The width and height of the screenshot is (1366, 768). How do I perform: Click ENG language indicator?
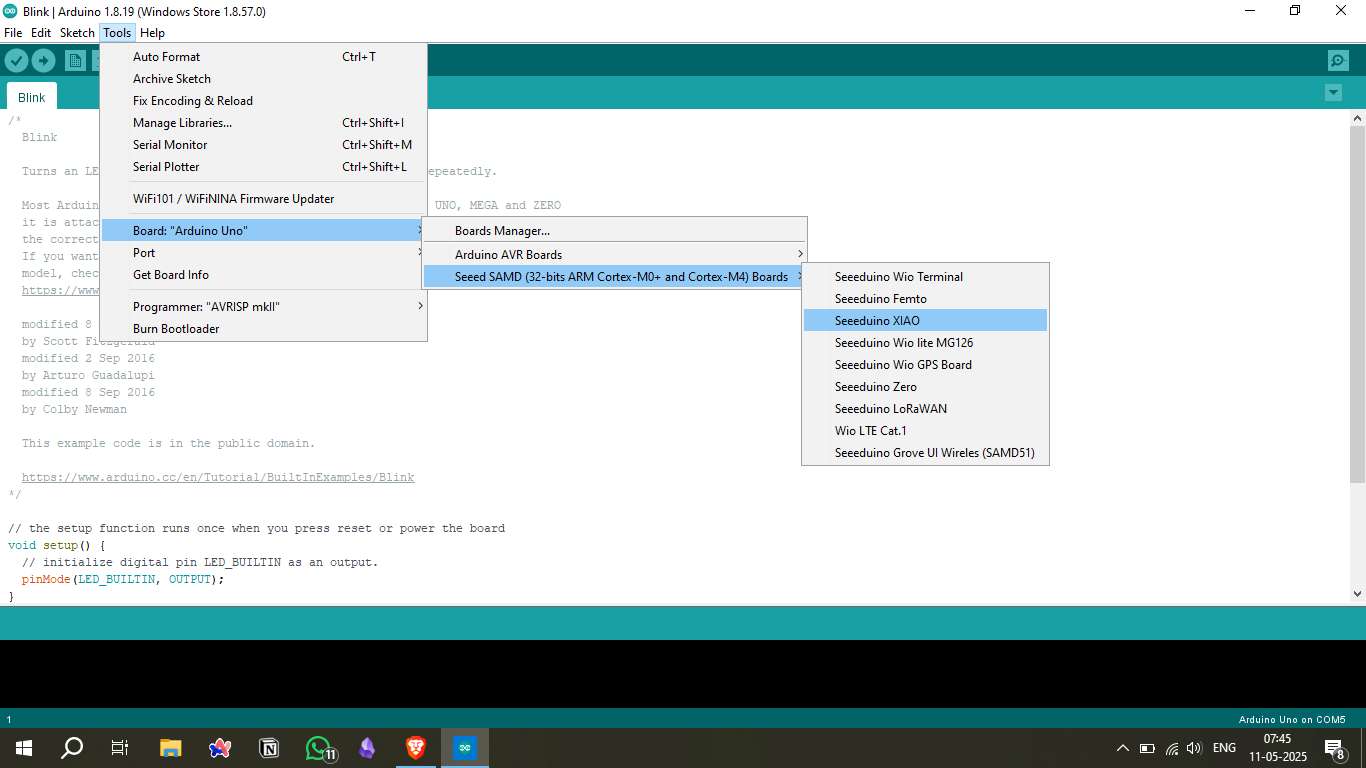(1224, 748)
